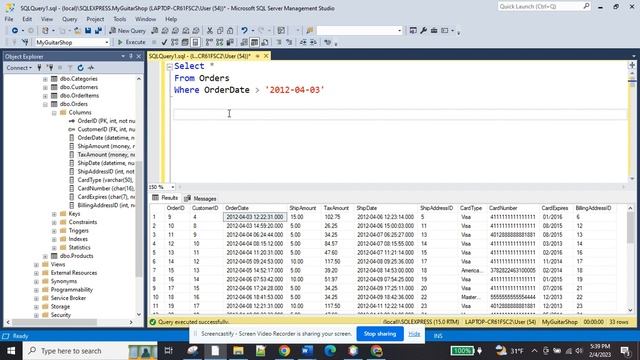Click the Stop sharing button
640x360 pixels.
click(380, 334)
